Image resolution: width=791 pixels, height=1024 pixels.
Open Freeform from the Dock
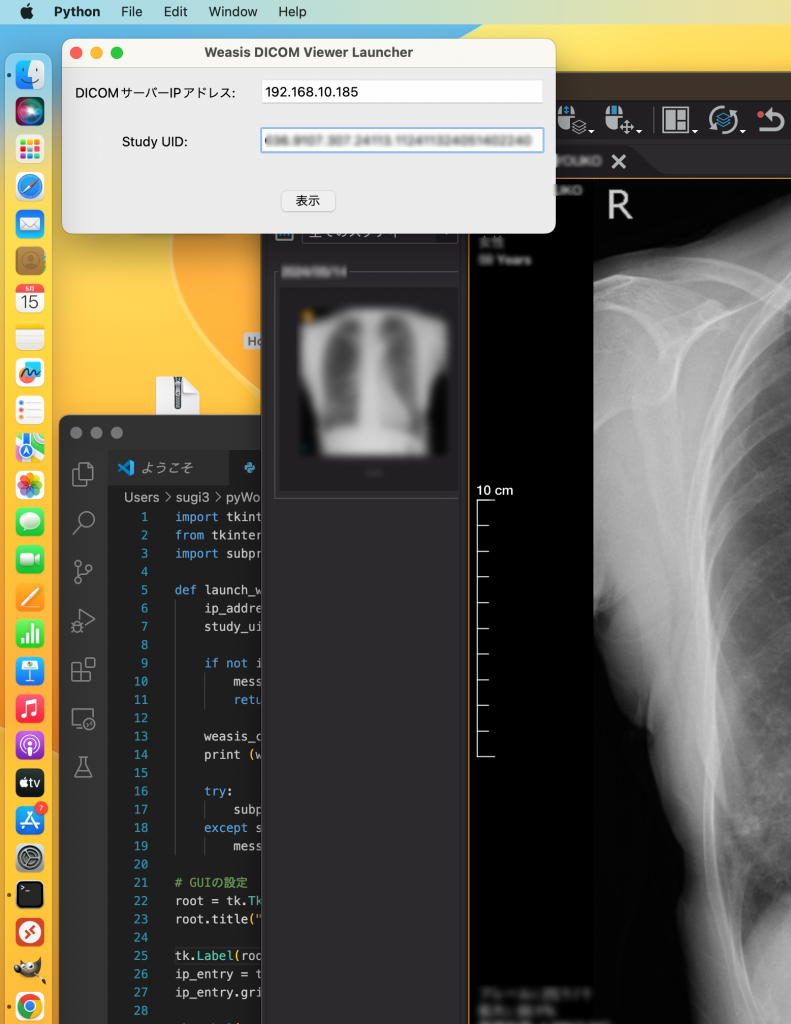pos(30,373)
